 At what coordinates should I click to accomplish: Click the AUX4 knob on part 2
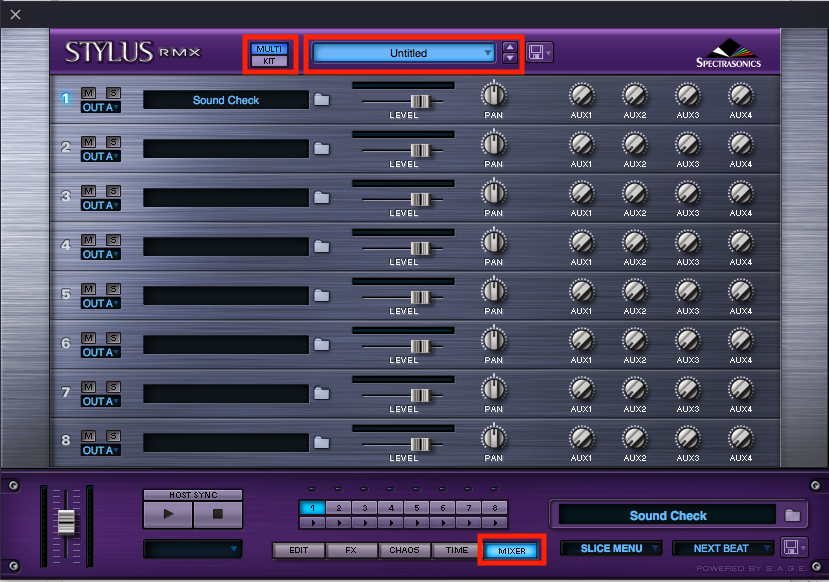click(741, 144)
